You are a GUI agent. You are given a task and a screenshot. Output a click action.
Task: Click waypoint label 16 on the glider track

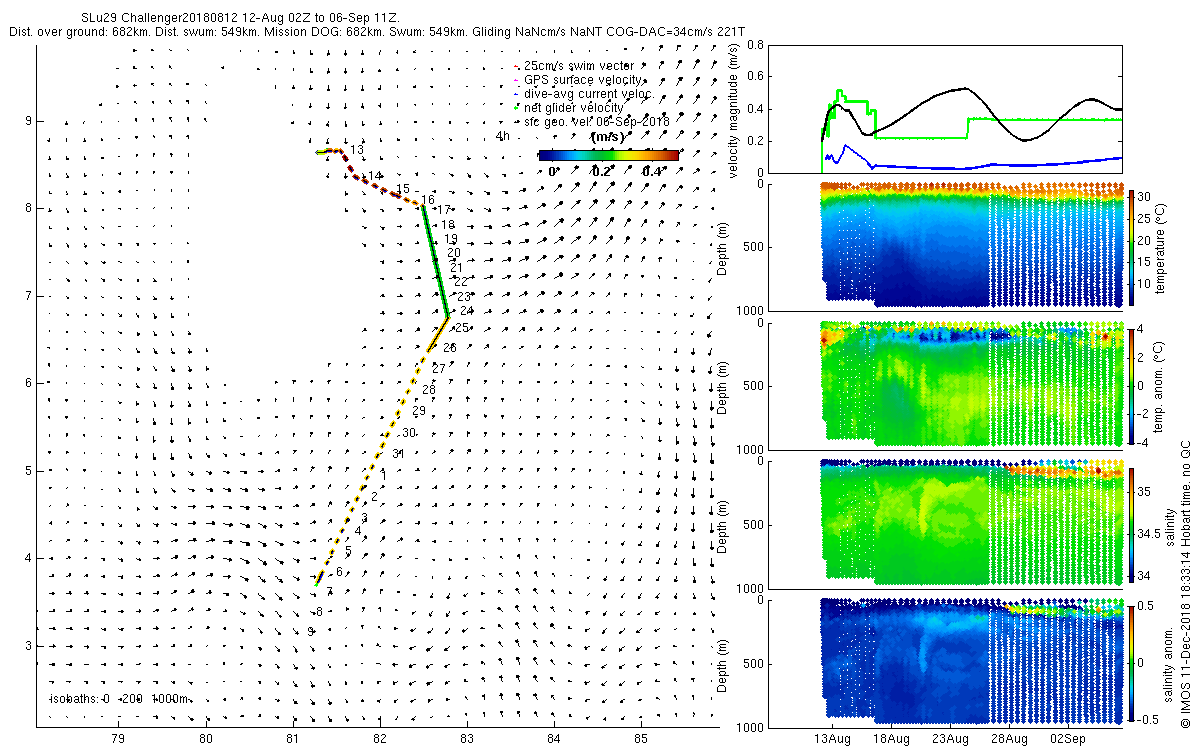428,200
